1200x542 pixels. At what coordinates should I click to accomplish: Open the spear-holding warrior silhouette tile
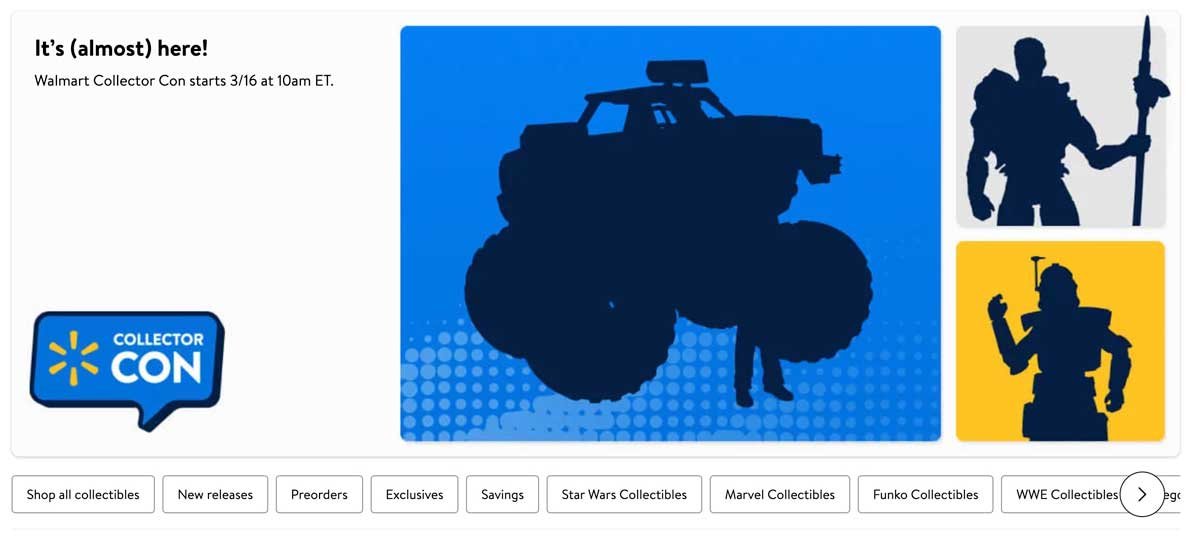click(x=1060, y=126)
